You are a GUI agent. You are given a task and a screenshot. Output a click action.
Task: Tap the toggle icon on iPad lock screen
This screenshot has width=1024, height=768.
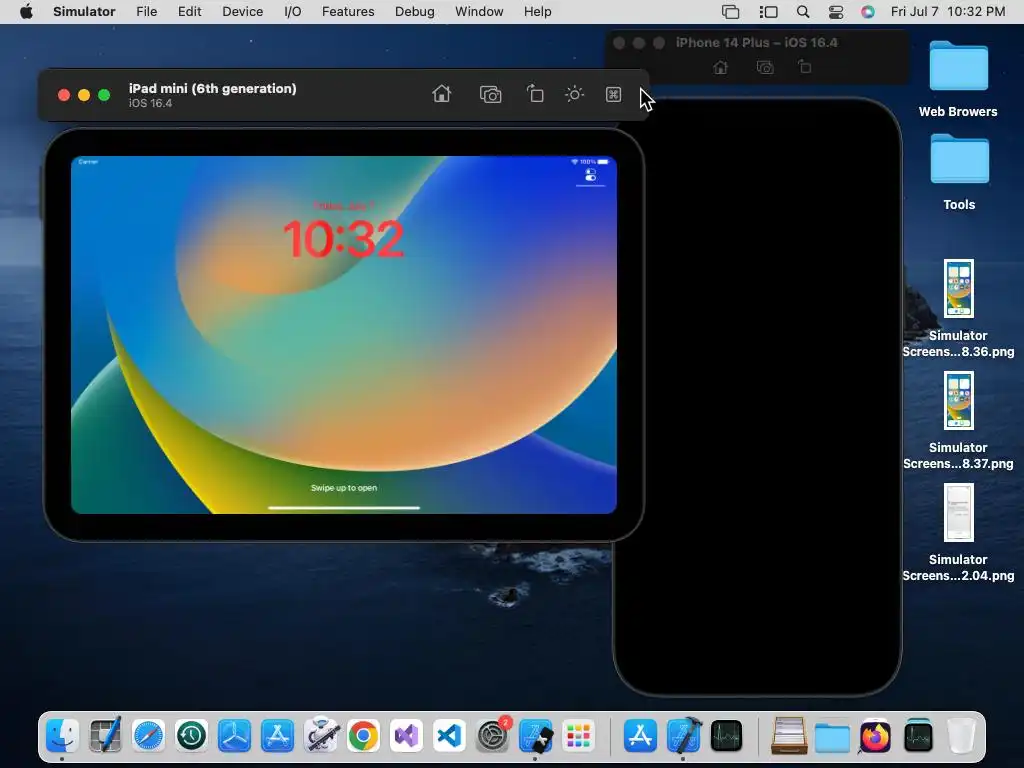tap(590, 175)
